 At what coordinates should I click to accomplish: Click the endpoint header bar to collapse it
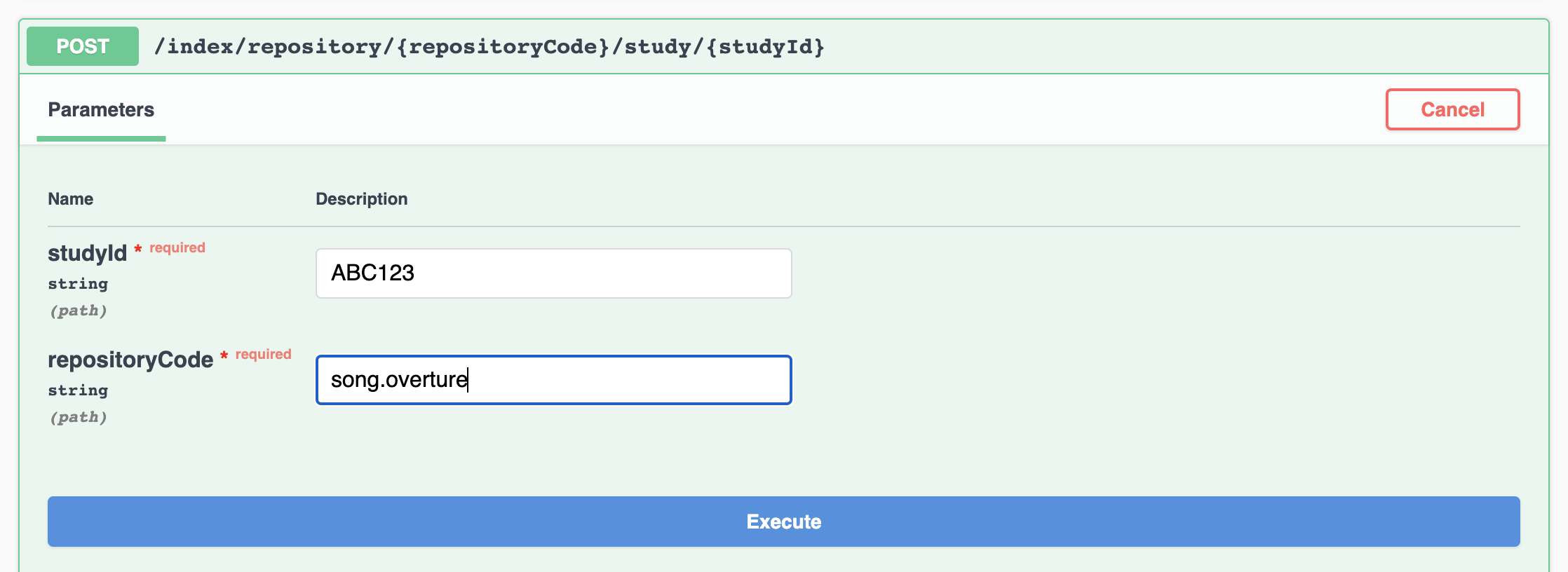1122,46
